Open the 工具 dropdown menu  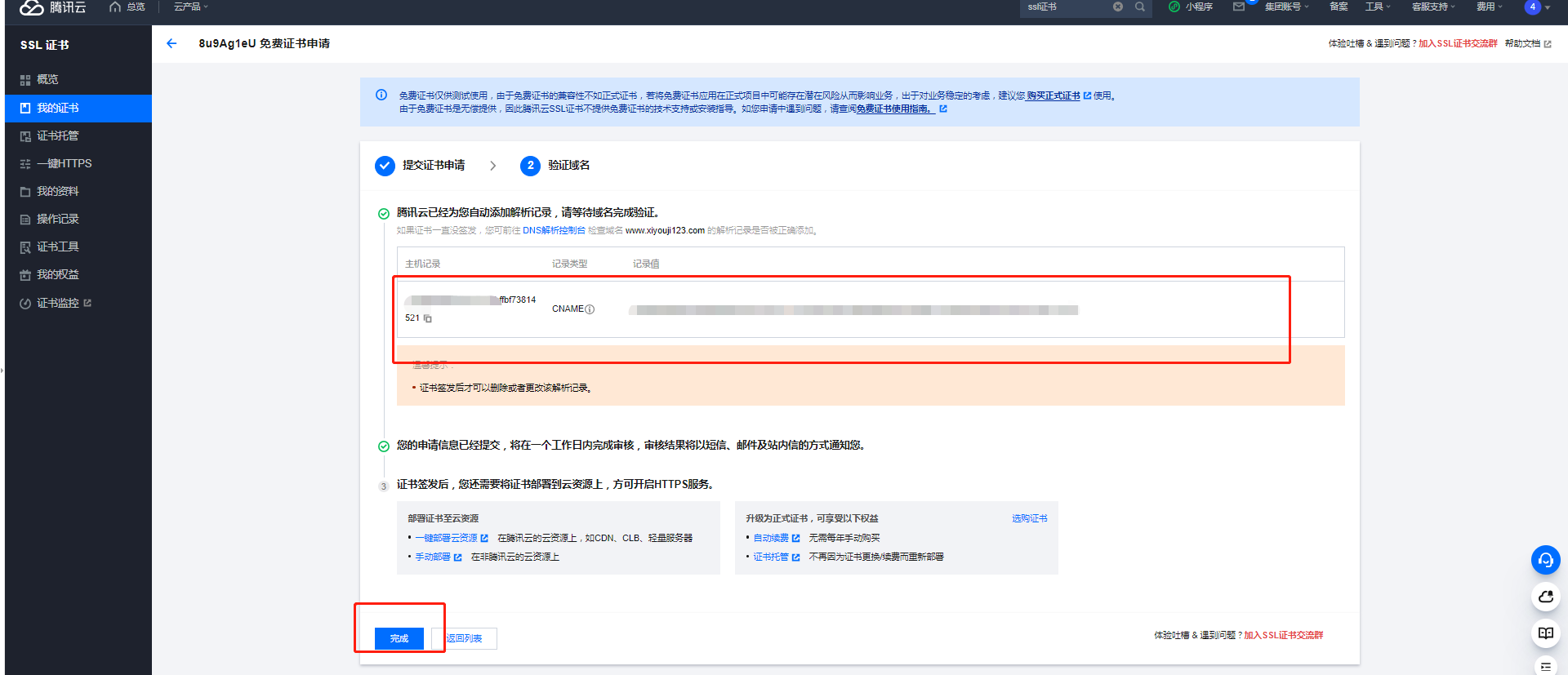(1377, 7)
